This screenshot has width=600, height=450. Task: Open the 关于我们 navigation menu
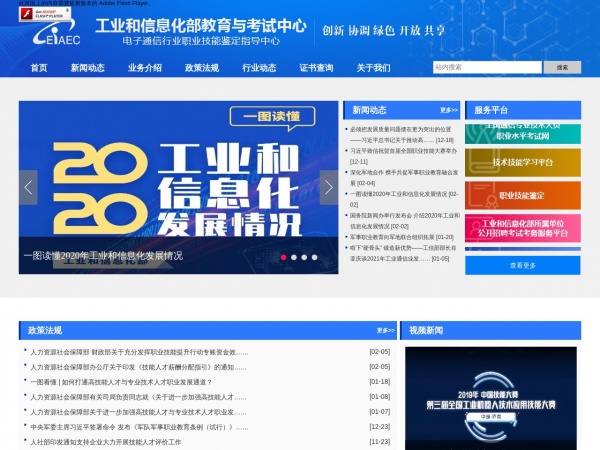pos(373,68)
